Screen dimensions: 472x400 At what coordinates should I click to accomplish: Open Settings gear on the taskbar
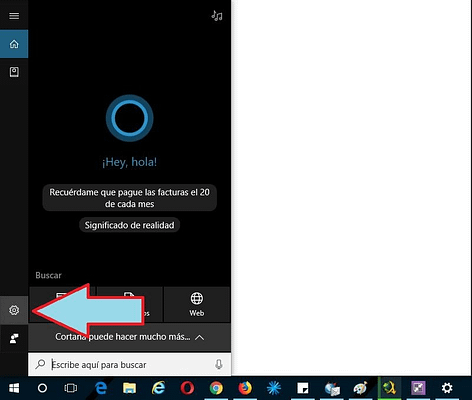point(447,388)
